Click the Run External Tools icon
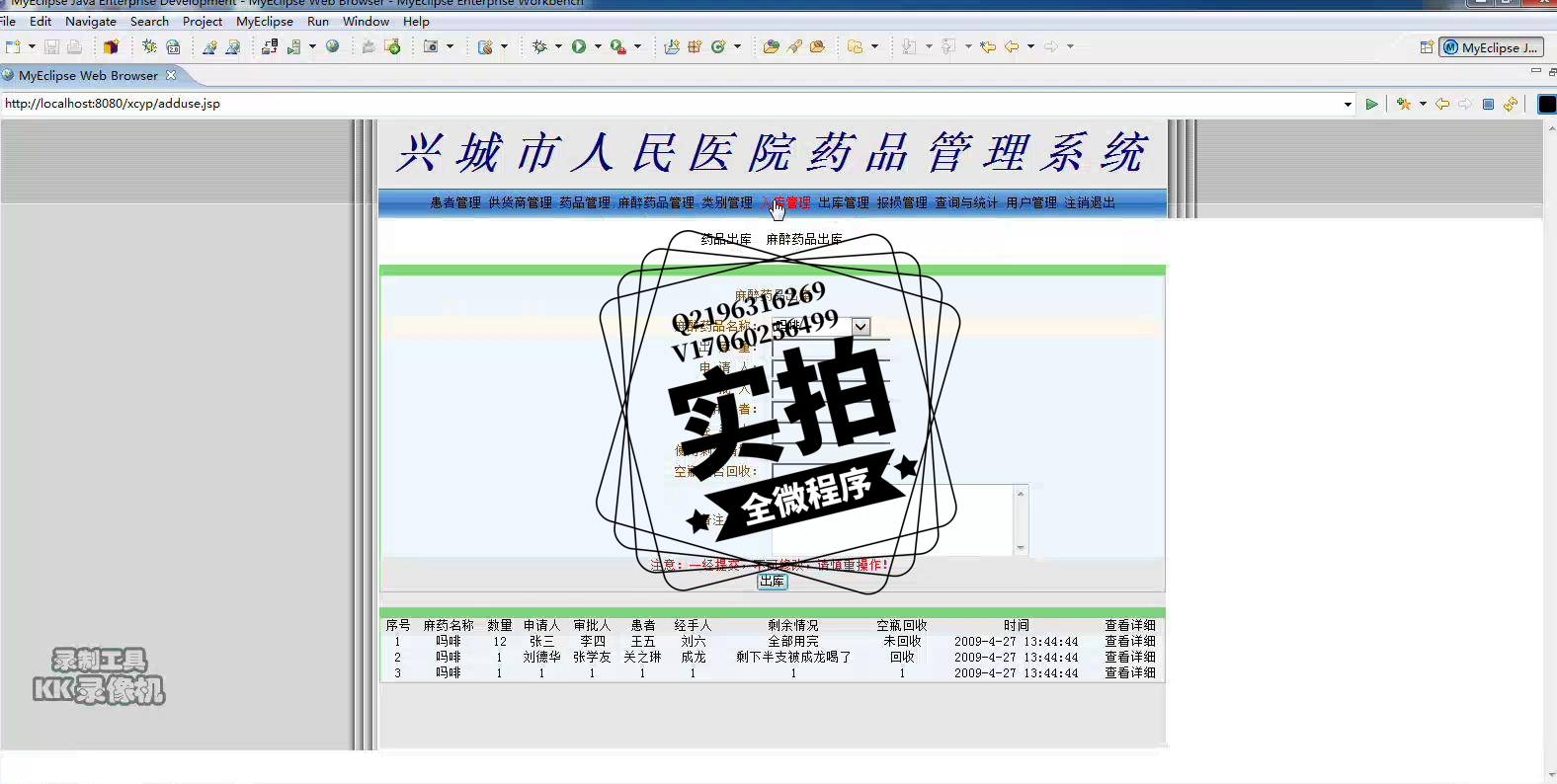The width and height of the screenshot is (1557, 784). 617,46
